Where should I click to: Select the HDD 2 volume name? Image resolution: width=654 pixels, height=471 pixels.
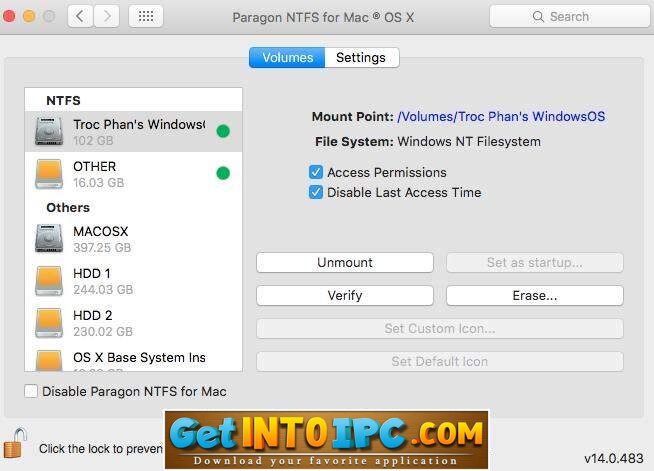pos(93,315)
